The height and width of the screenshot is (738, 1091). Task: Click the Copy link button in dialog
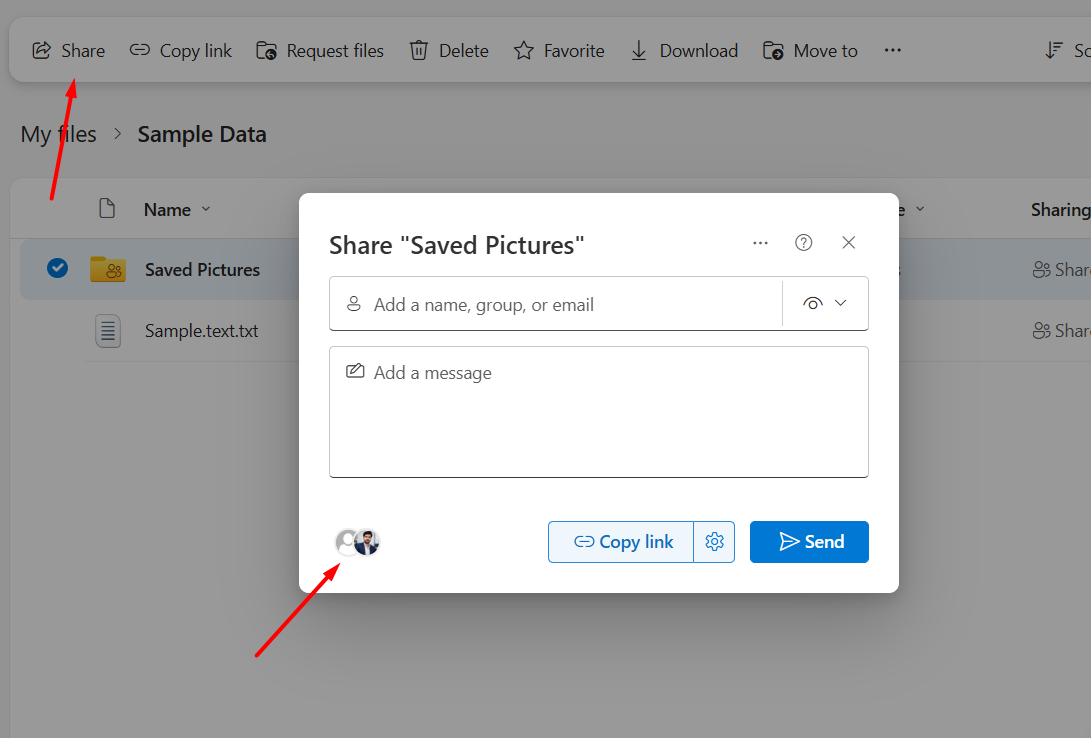coord(621,542)
